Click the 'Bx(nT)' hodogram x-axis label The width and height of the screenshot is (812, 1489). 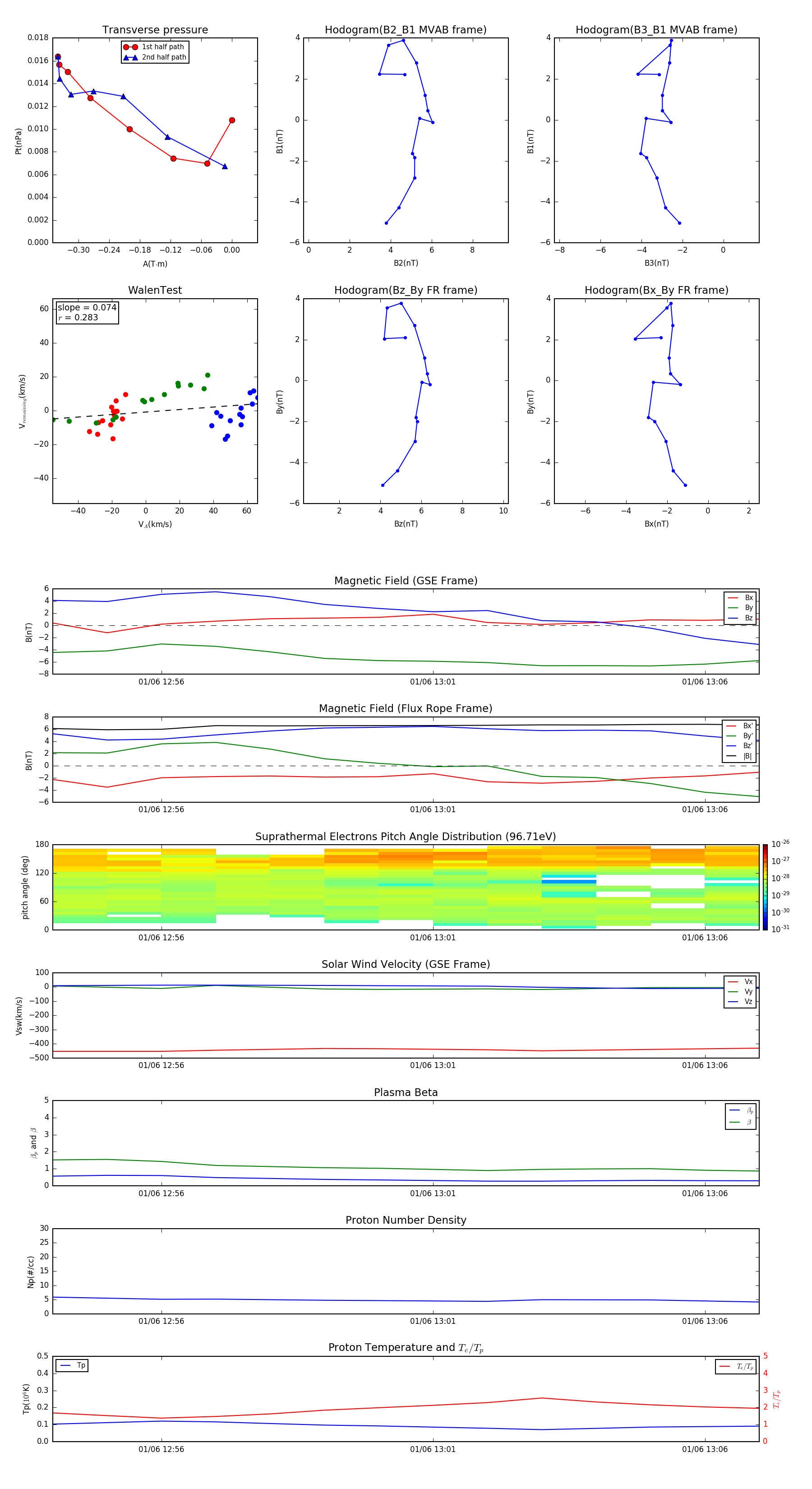[x=656, y=524]
